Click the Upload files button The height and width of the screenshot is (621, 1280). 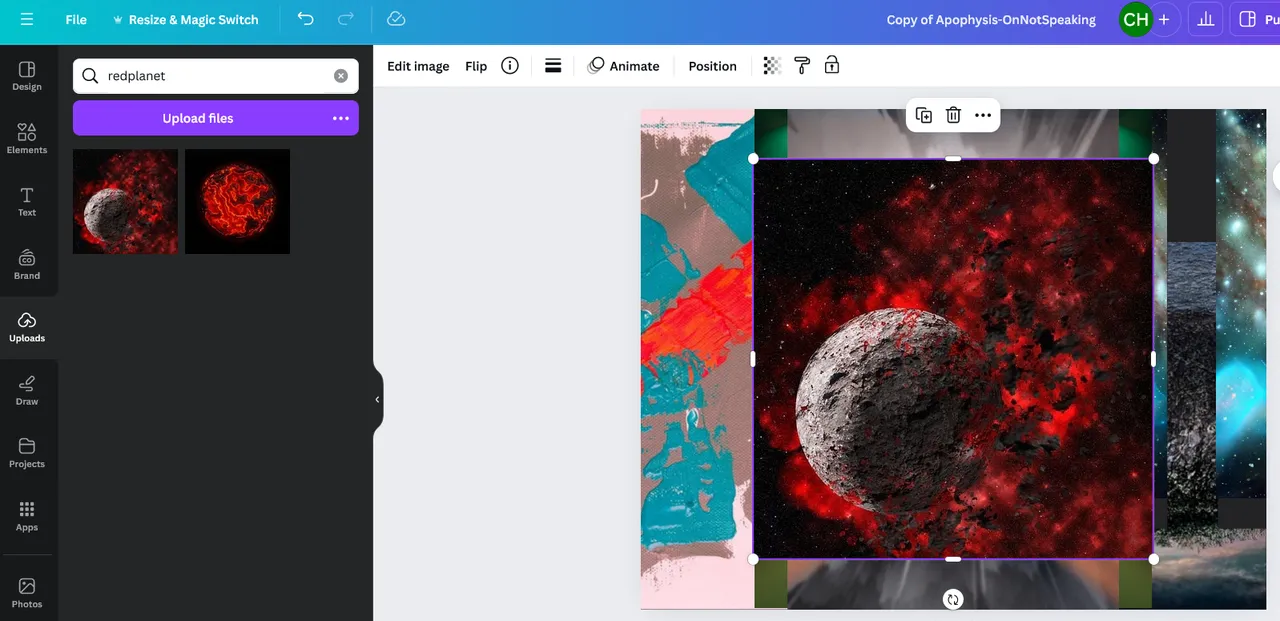(198, 118)
